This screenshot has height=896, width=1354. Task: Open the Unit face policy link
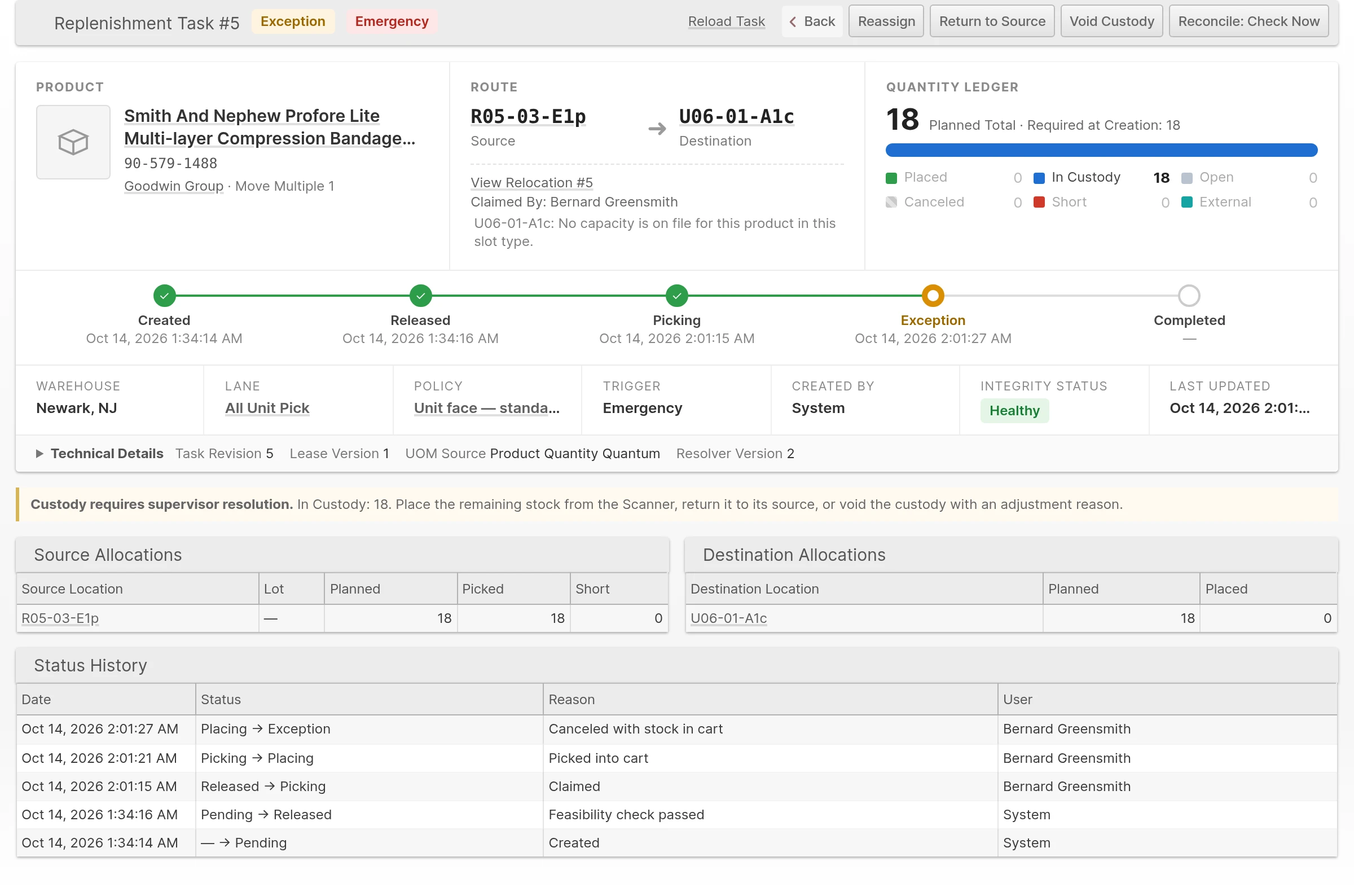click(487, 408)
